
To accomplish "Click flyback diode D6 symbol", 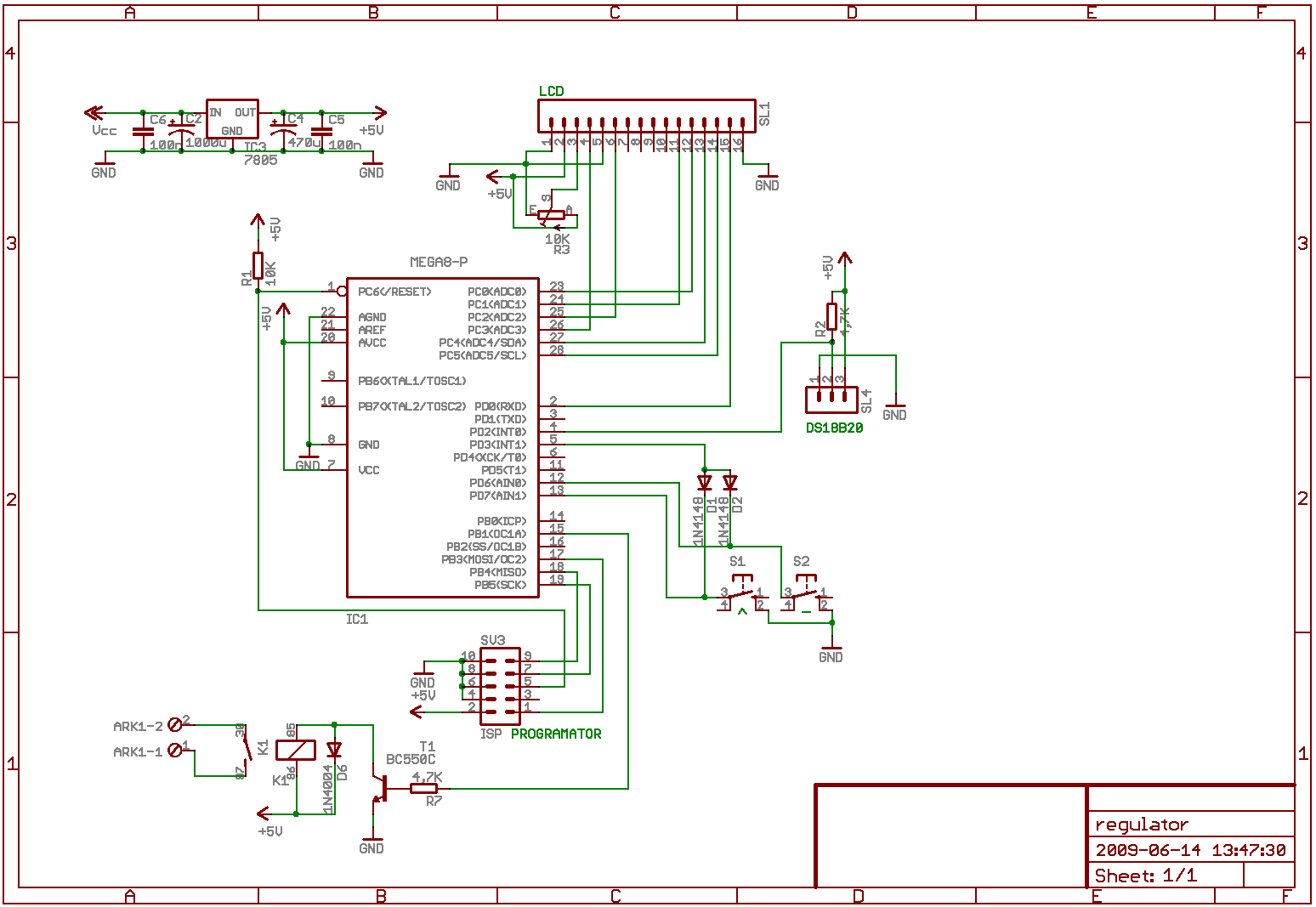I will point(334,750).
